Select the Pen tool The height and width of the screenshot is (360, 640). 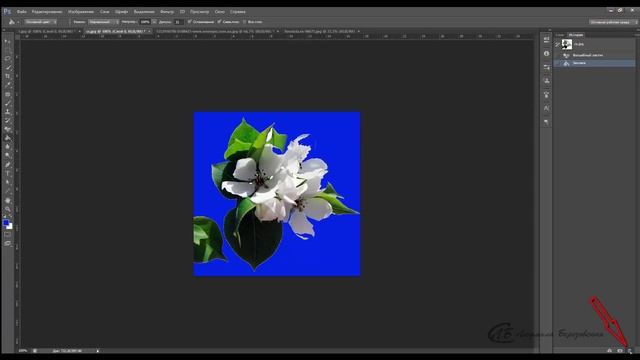pyautogui.click(x=7, y=165)
